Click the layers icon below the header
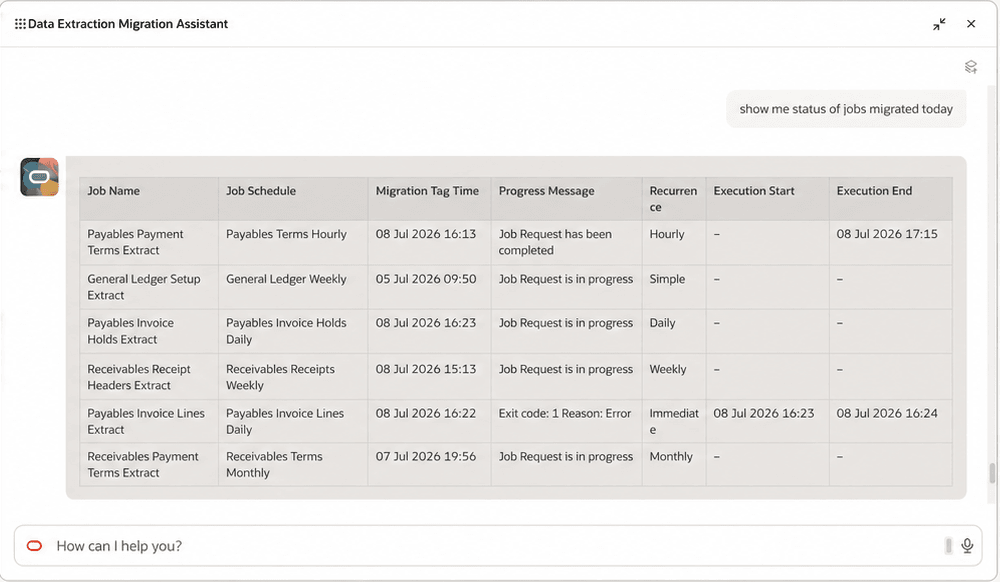1000x582 pixels. pyautogui.click(x=971, y=67)
